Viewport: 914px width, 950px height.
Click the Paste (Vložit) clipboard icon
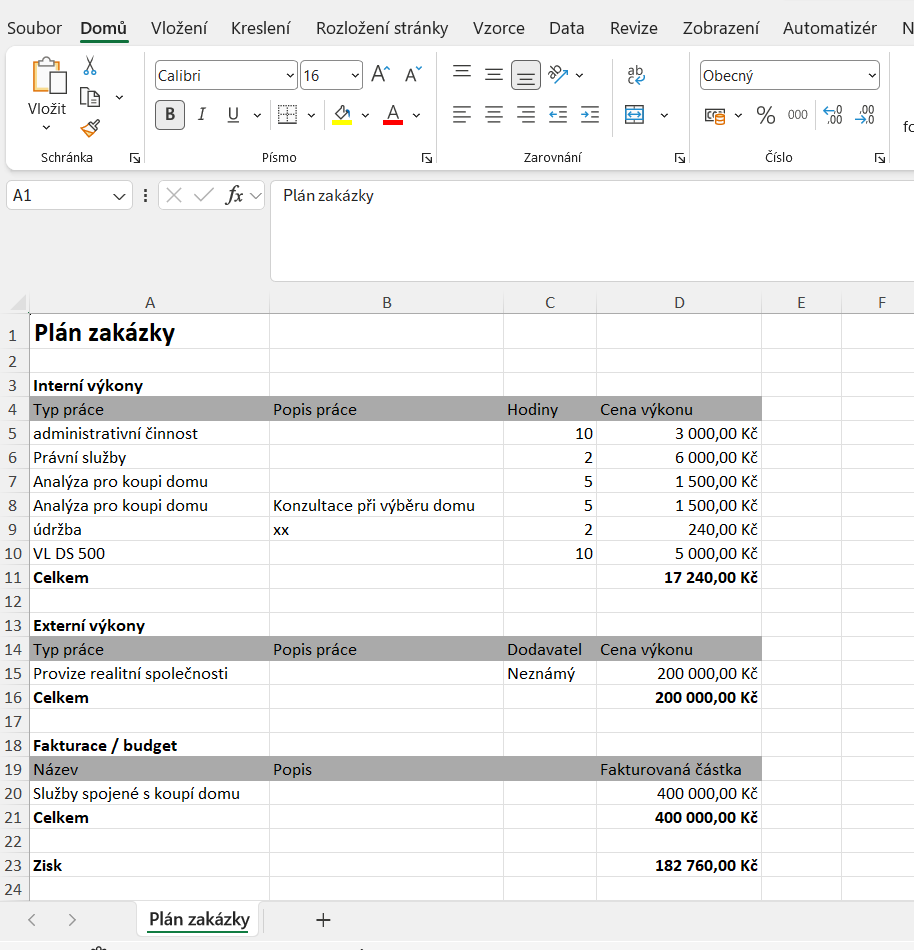(48, 76)
